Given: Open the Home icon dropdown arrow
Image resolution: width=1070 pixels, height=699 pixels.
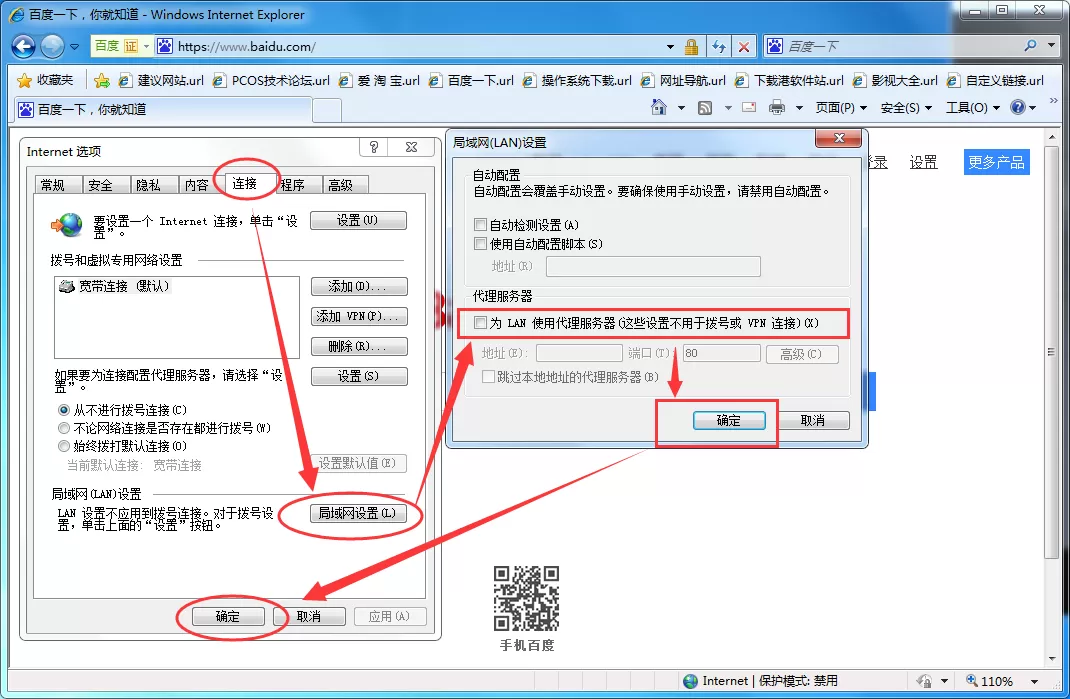Looking at the screenshot, I should 681,108.
